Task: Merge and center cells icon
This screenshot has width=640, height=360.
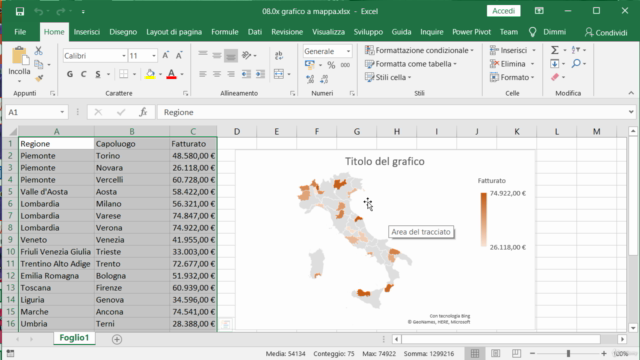Action: 279,74
